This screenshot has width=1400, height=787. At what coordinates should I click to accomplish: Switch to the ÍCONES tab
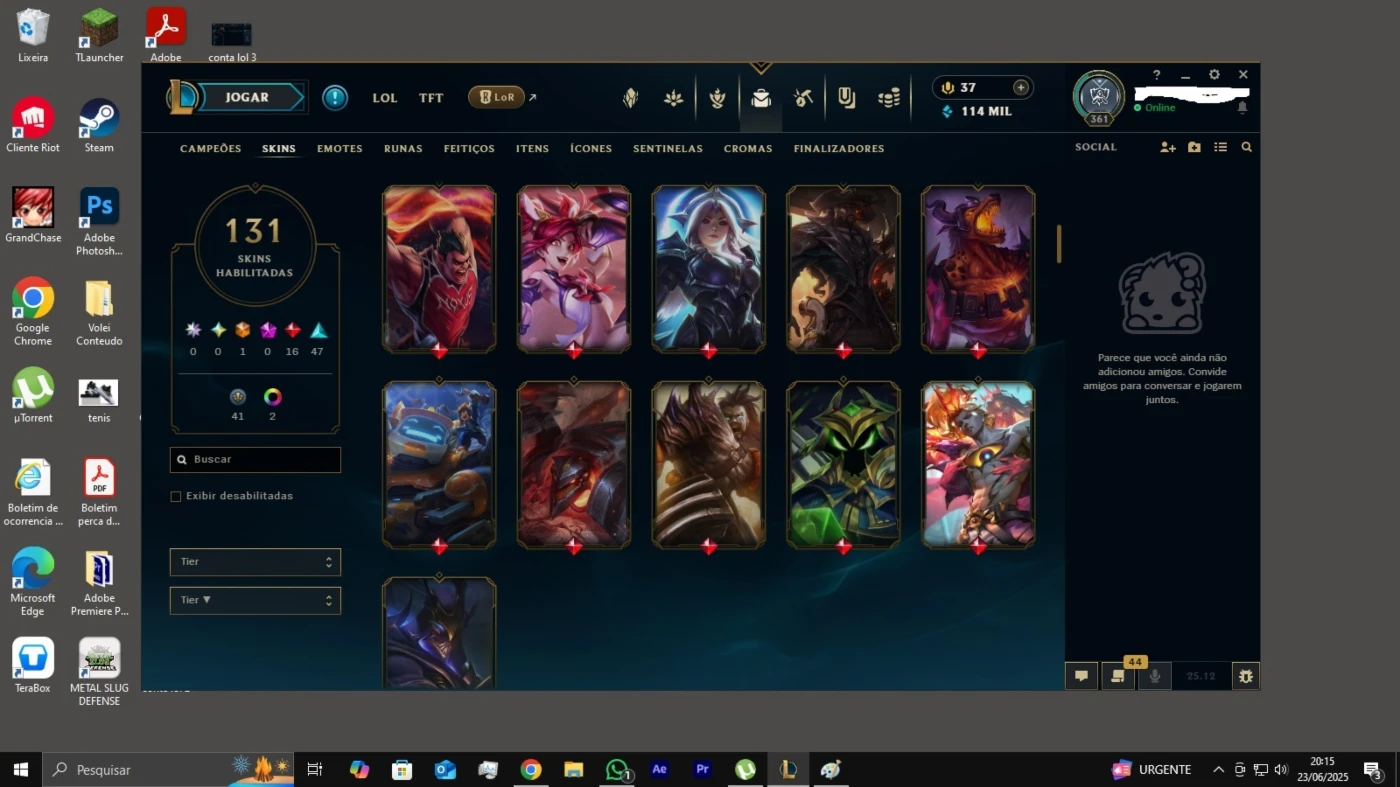(x=591, y=148)
